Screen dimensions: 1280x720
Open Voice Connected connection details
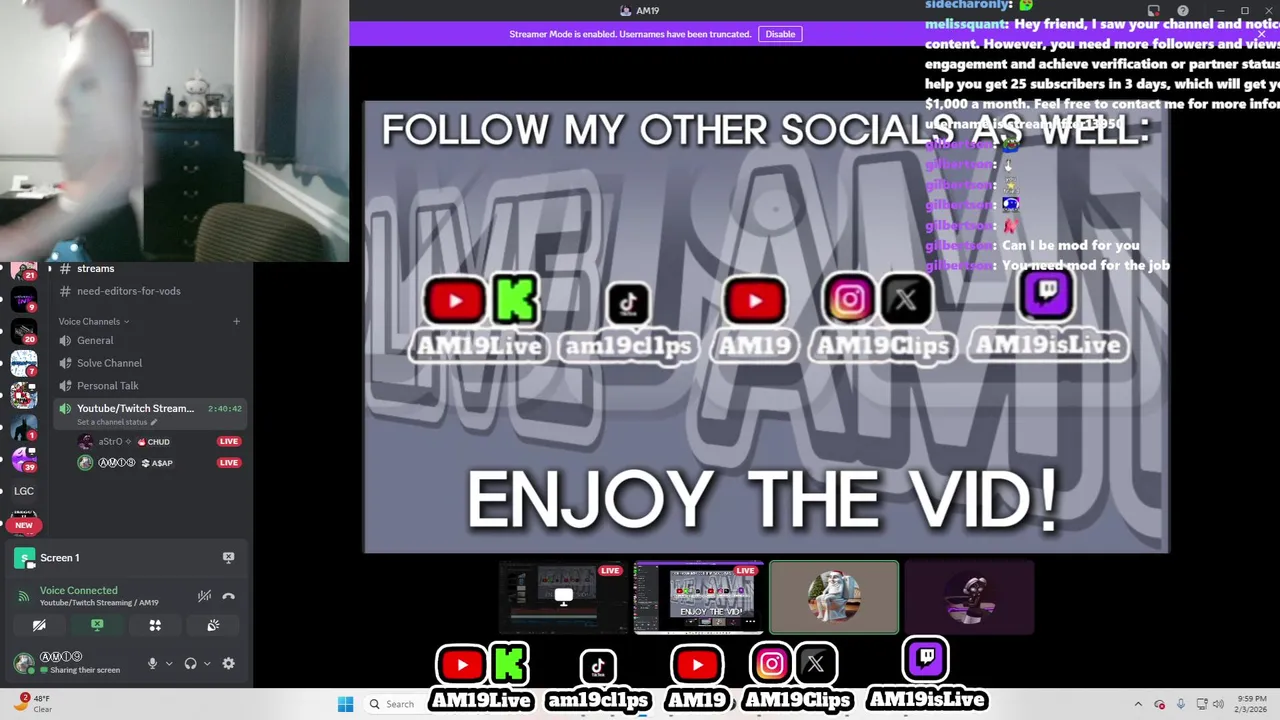pos(79,590)
